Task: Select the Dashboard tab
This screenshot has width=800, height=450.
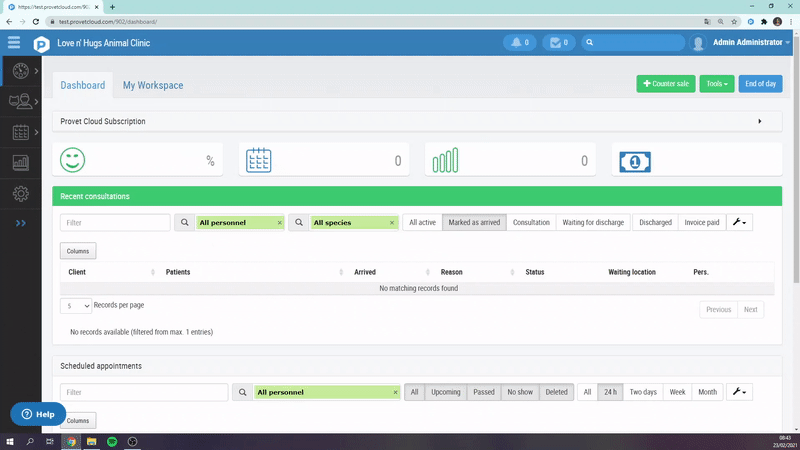Action: [82, 85]
